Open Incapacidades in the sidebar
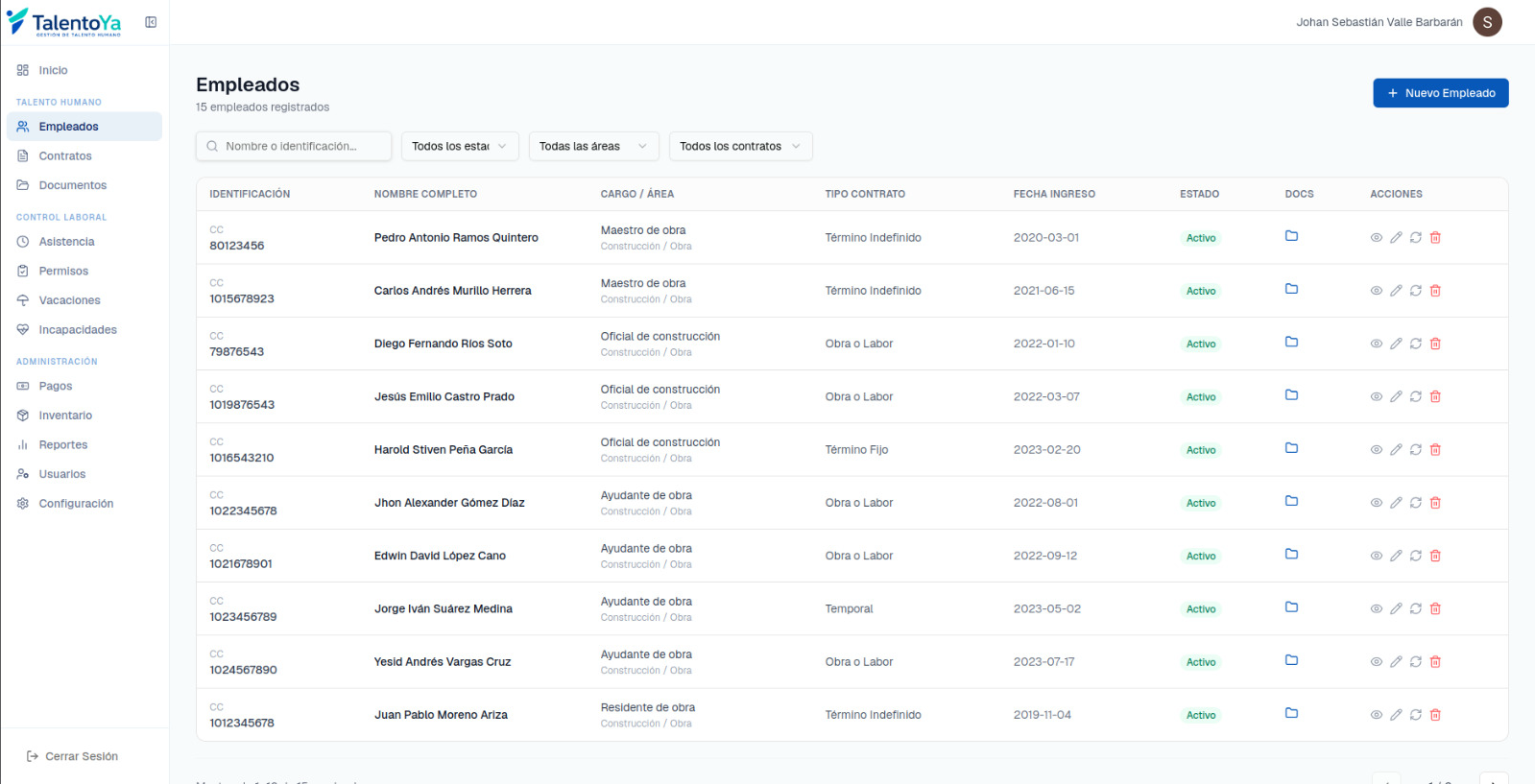Screen dimensions: 1535x784 click(x=84, y=329)
